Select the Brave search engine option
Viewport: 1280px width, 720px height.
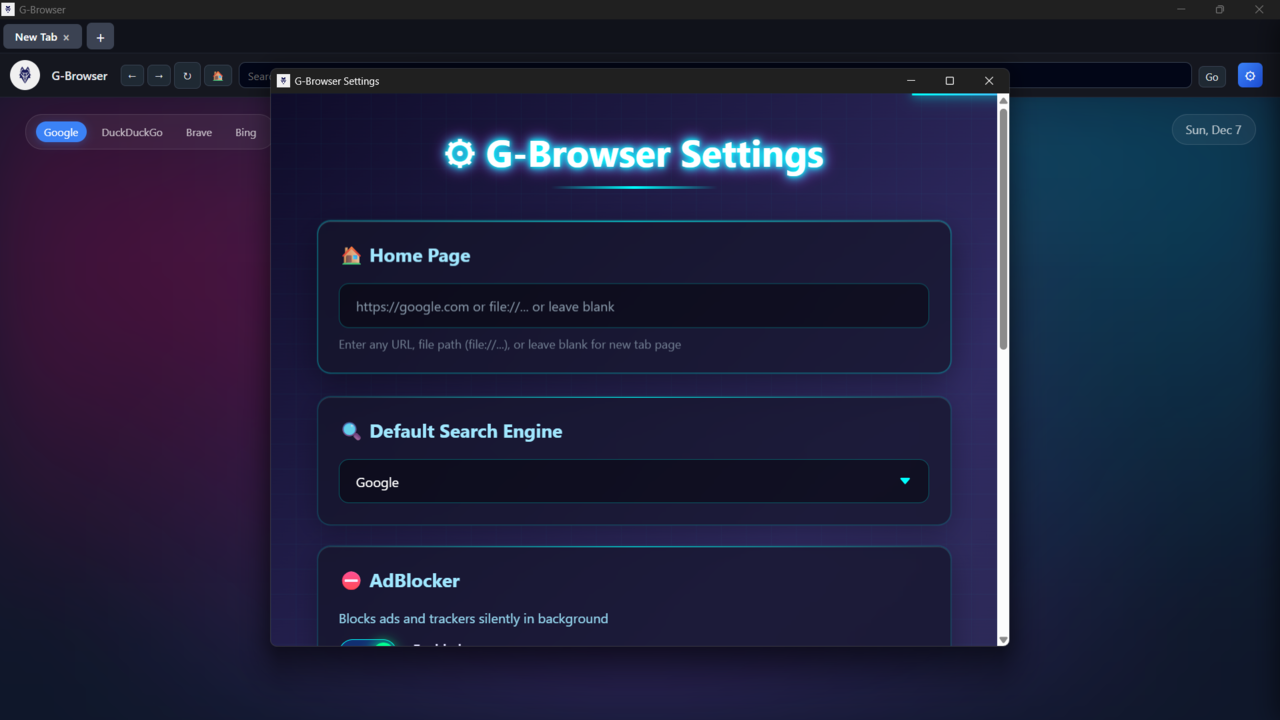198,131
